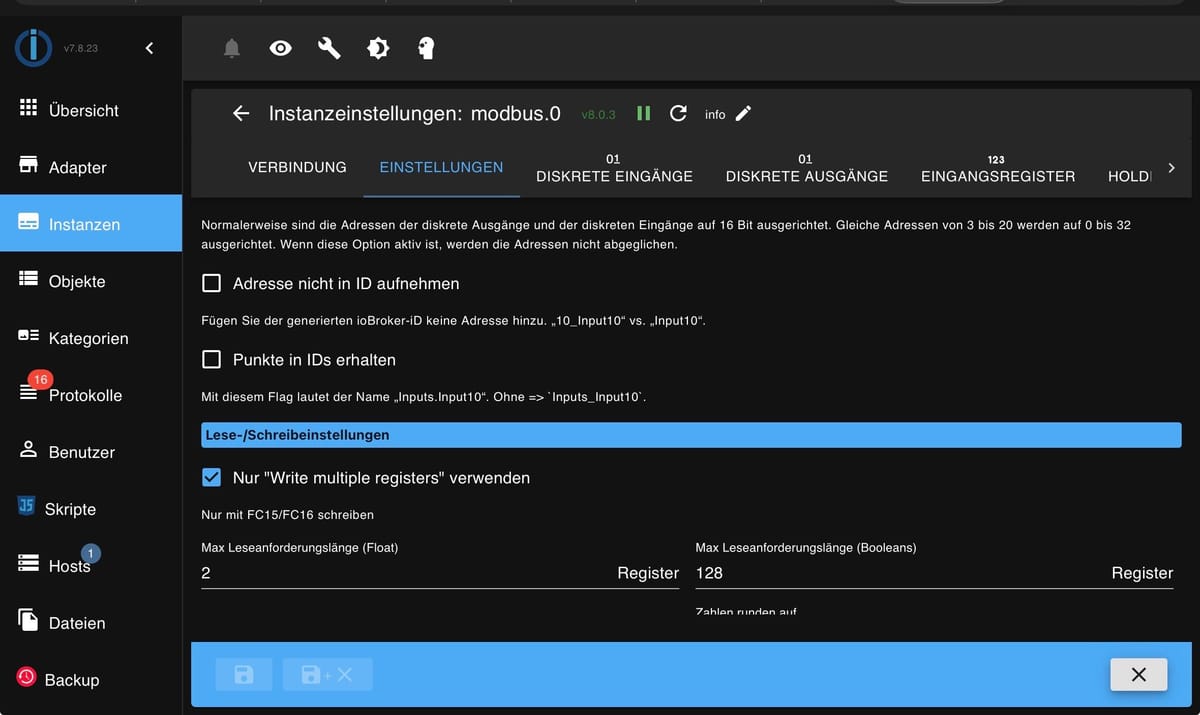This screenshot has height=715, width=1200.
Task: Open Skripte in the sidebar
Action: [91, 509]
